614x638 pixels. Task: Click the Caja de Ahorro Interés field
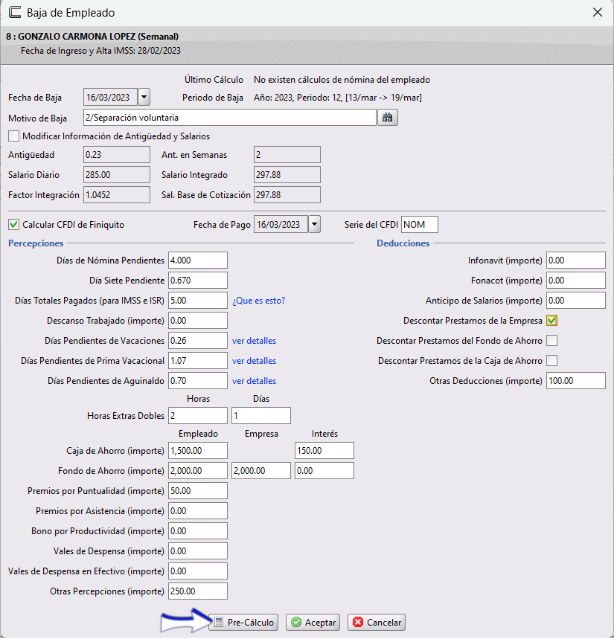tap(324, 451)
